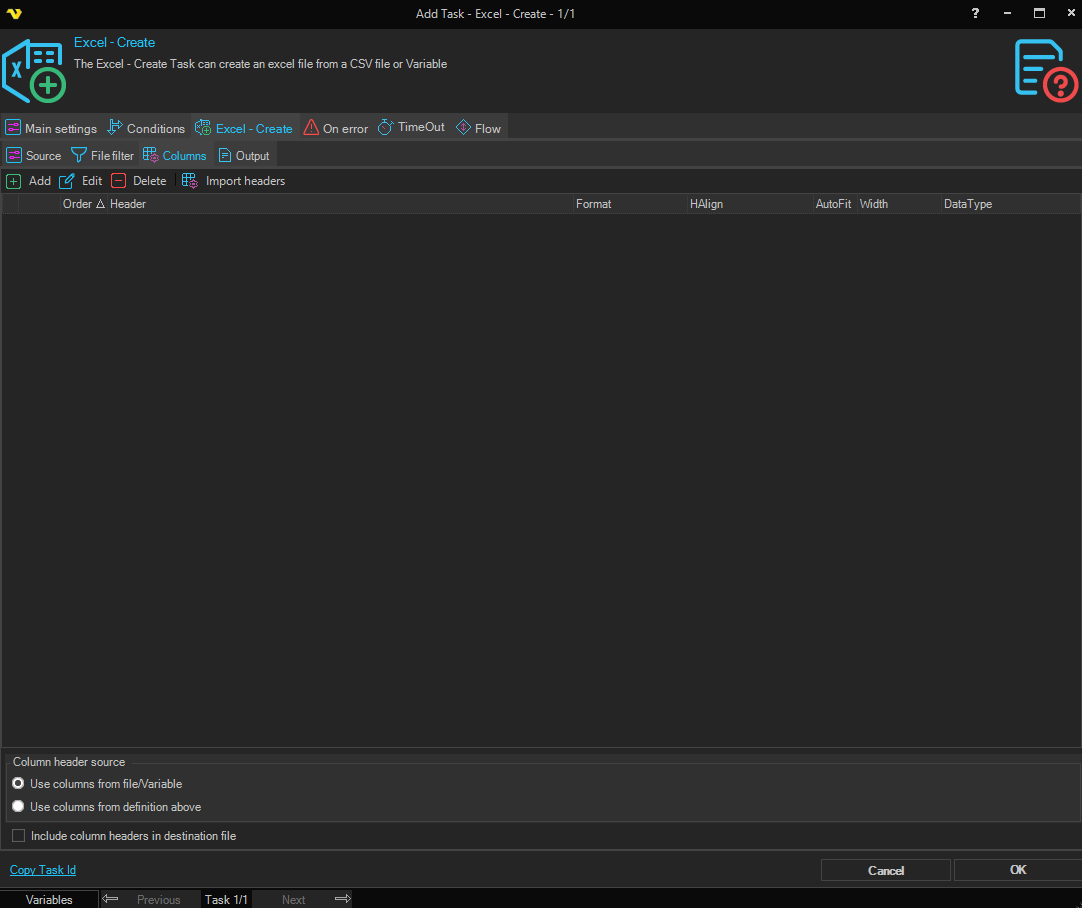
Task: Click the DataType column heading
Action: 967,204
